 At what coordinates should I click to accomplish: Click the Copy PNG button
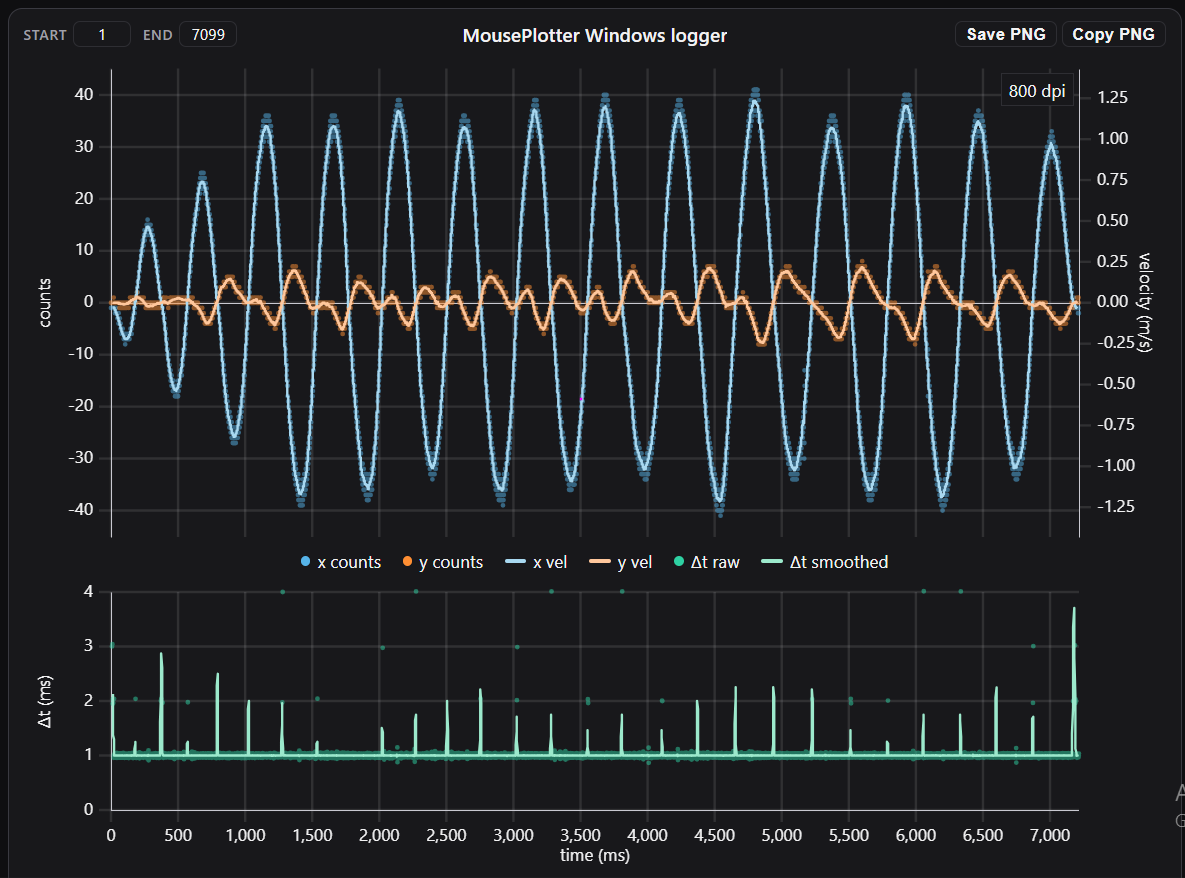tap(1113, 34)
